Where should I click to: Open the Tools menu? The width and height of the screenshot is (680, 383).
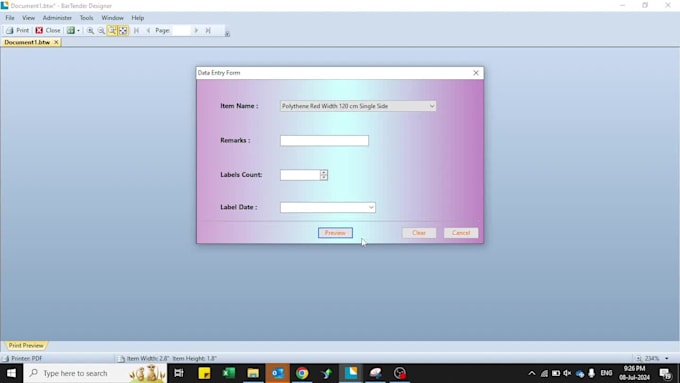pyautogui.click(x=86, y=18)
